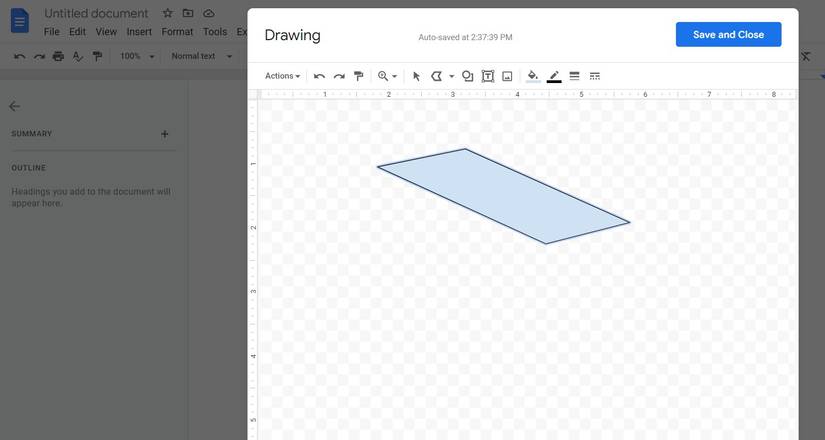Expand the Line tool dropdown arrow
This screenshot has height=440, width=825.
point(451,76)
